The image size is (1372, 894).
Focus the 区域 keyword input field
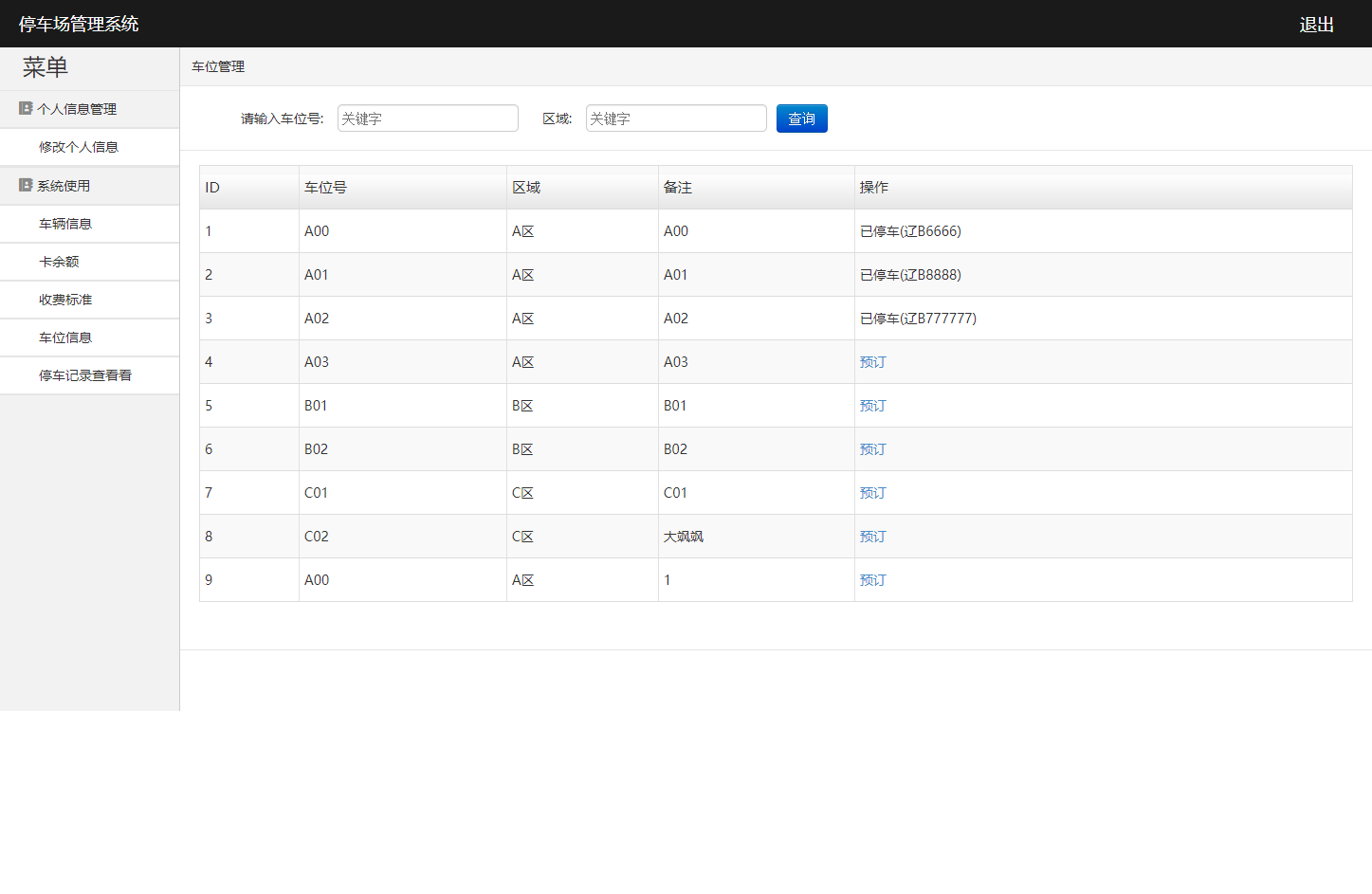676,119
